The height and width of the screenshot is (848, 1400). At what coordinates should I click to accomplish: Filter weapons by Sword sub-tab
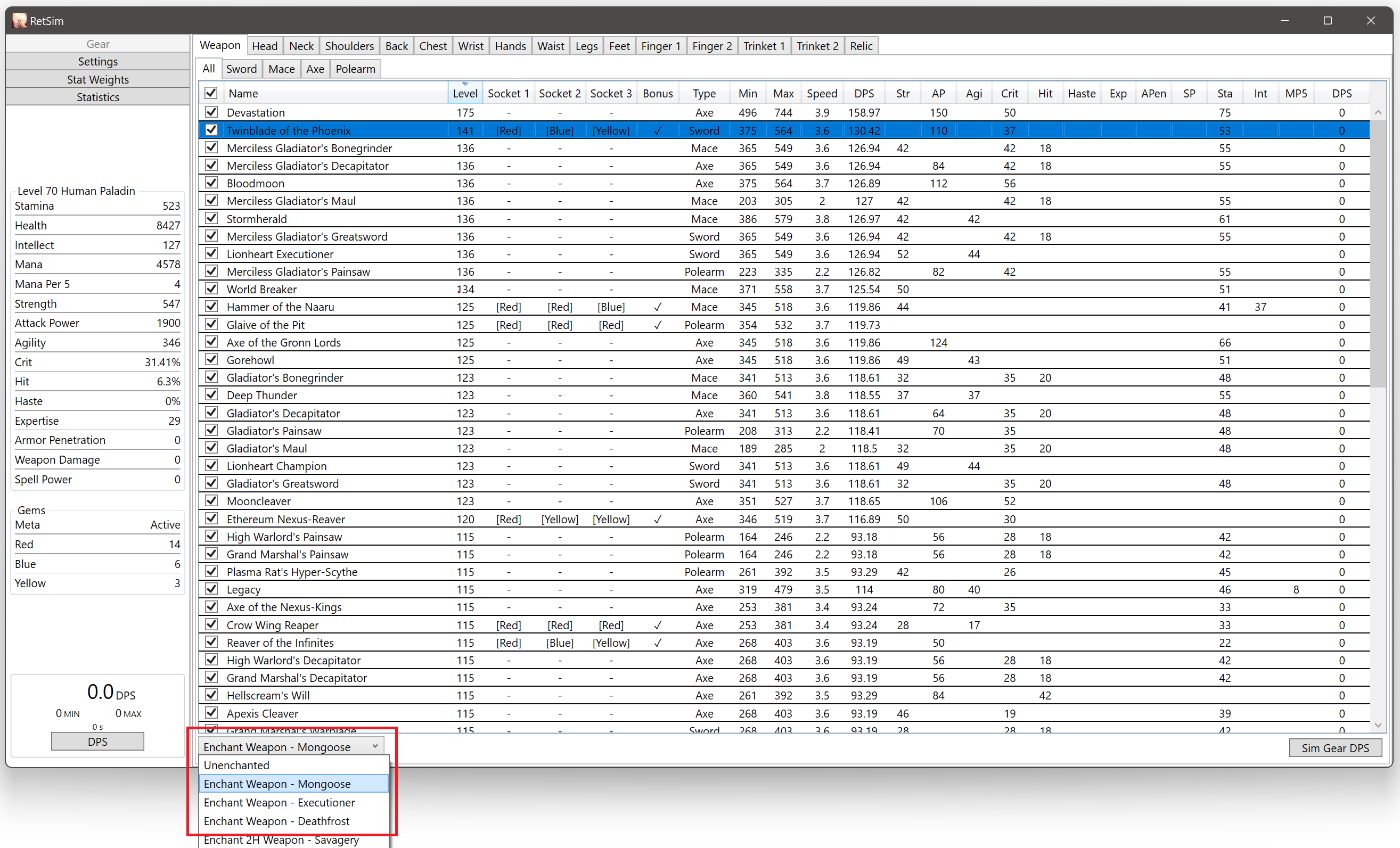(241, 69)
